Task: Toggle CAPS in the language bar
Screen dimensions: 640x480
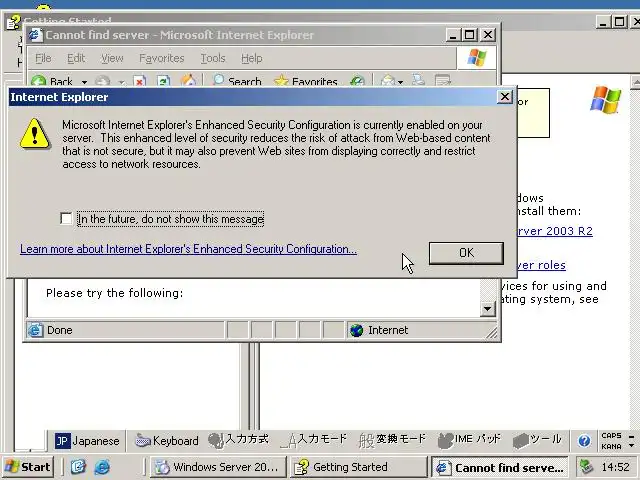Action: click(x=611, y=436)
